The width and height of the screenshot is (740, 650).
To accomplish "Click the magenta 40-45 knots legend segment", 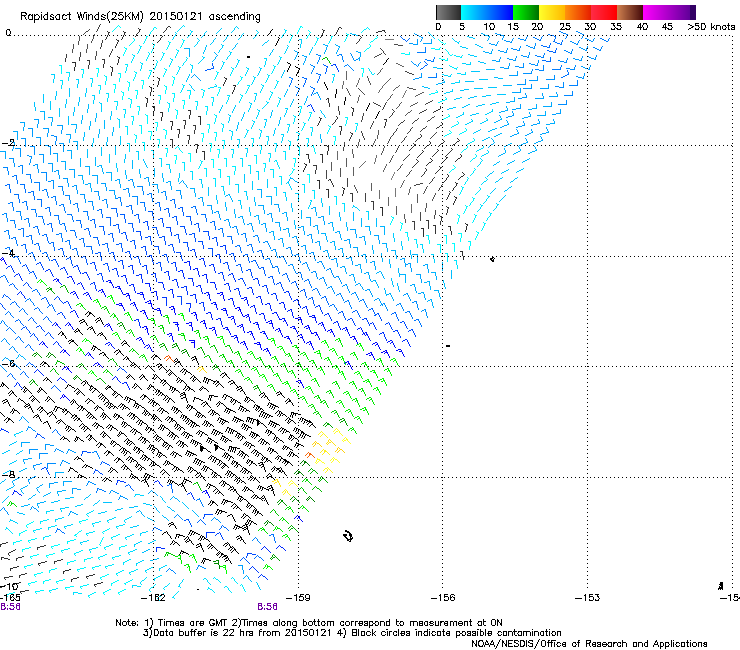I will pyautogui.click(x=656, y=12).
